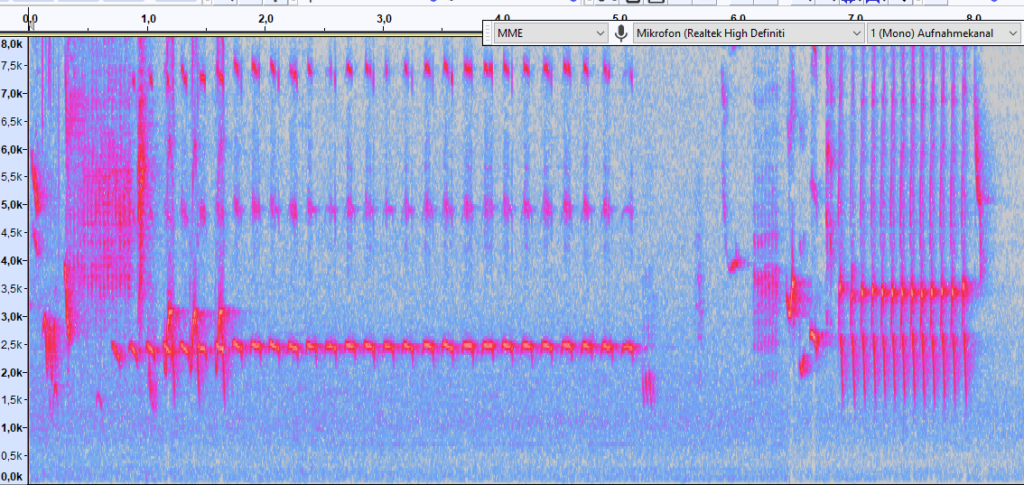Click the 1,5k label on the frequency scale
Viewport: 1024px width, 485px height.
coord(13,399)
